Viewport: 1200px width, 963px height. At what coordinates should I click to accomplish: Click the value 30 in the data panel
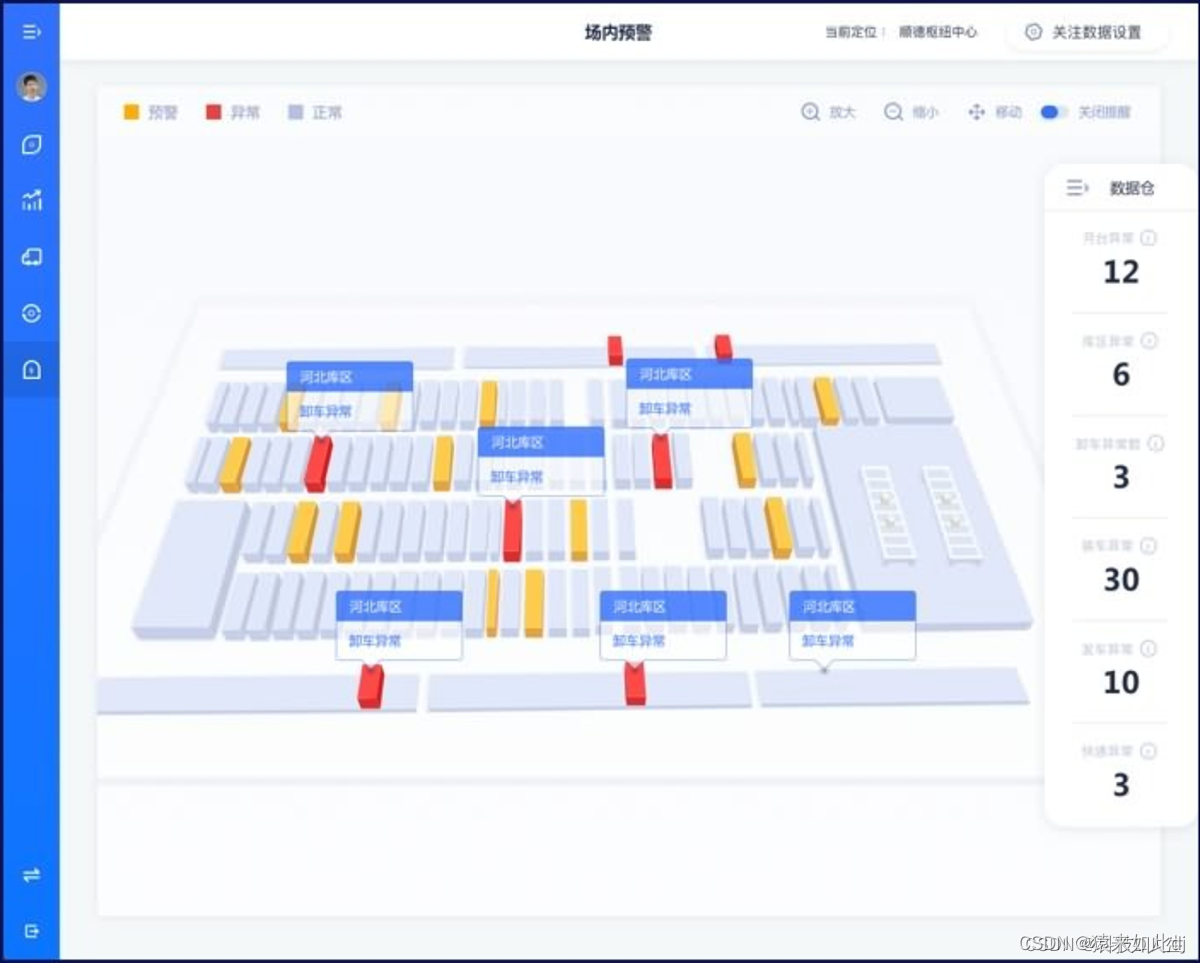click(x=1121, y=579)
